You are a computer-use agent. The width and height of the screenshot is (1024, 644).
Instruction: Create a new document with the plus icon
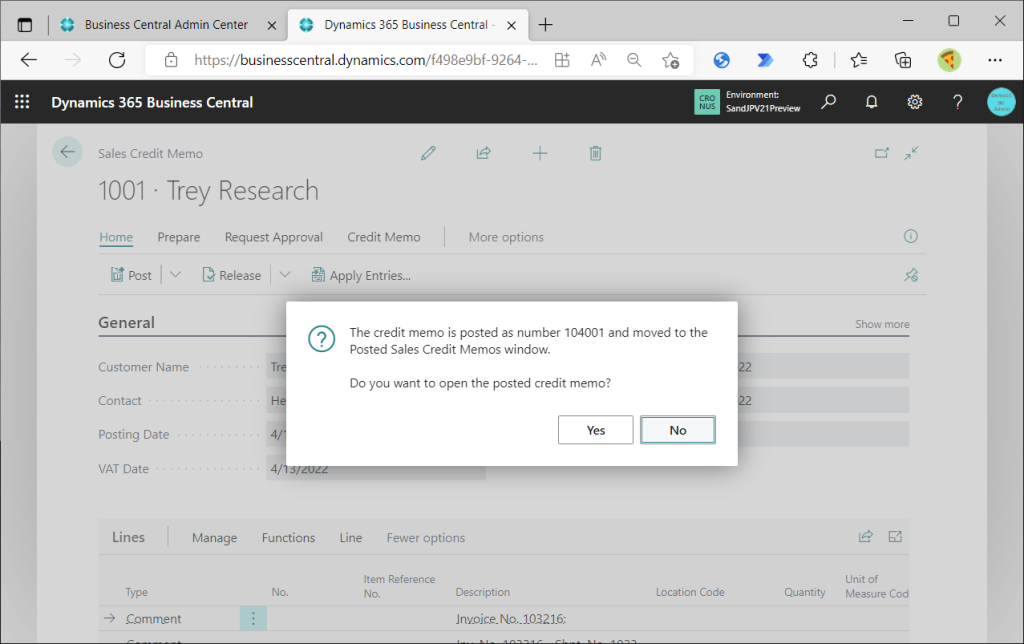[x=539, y=153]
